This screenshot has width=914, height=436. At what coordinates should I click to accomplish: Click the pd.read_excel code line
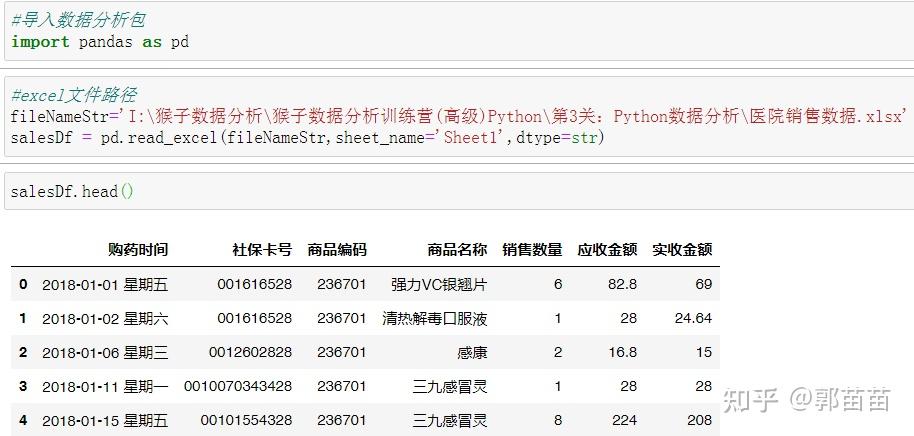pyautogui.click(x=307, y=138)
